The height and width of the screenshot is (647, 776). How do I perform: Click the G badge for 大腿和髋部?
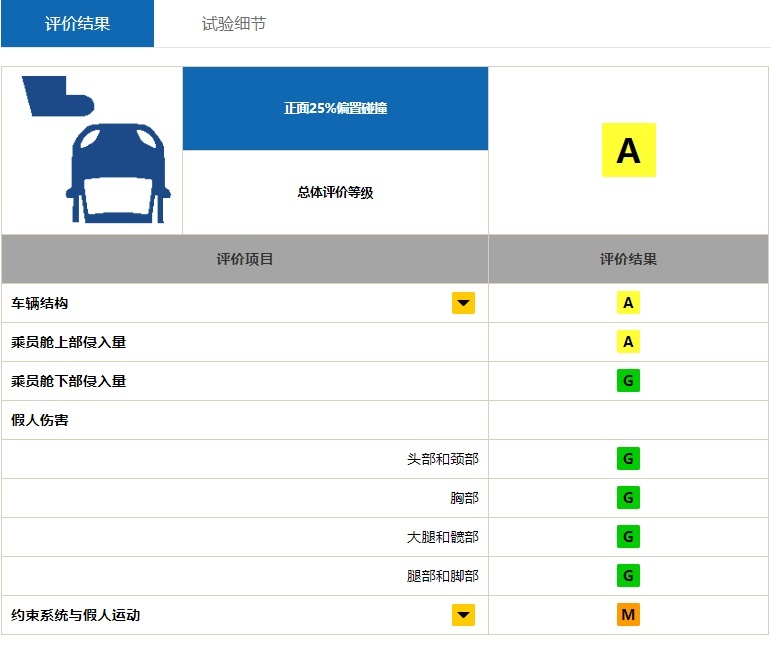tap(628, 537)
